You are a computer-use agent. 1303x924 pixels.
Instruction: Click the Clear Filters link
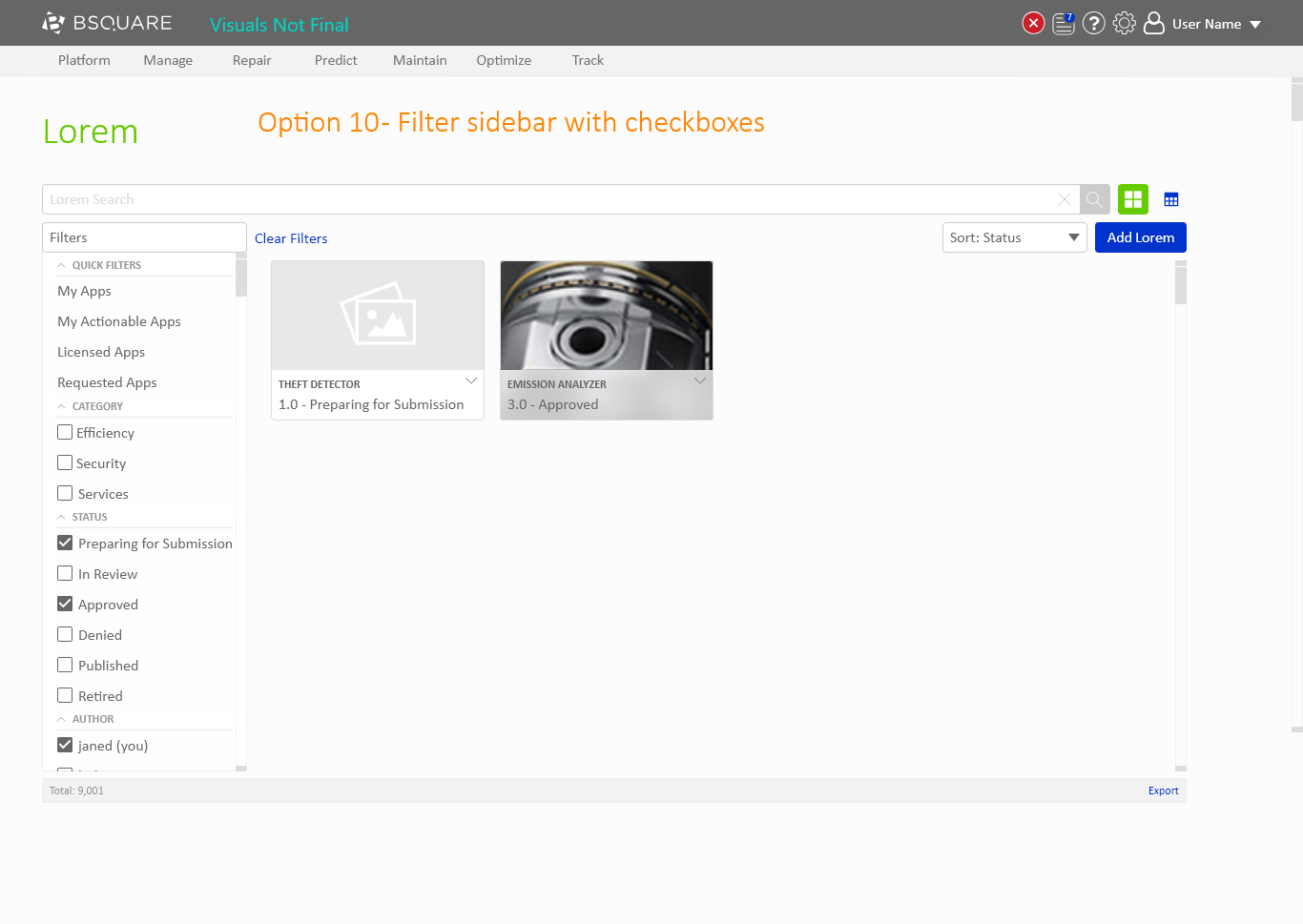tap(291, 238)
